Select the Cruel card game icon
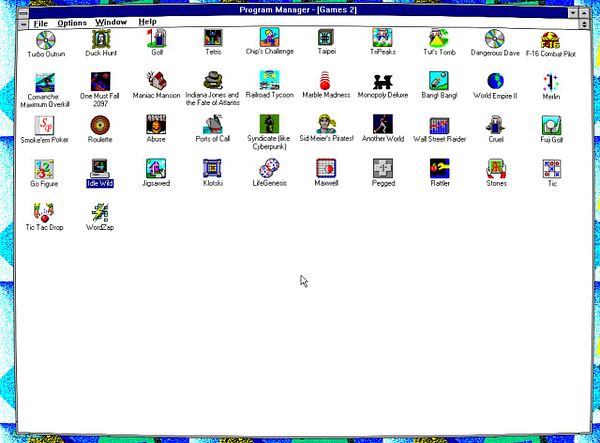 pos(496,125)
